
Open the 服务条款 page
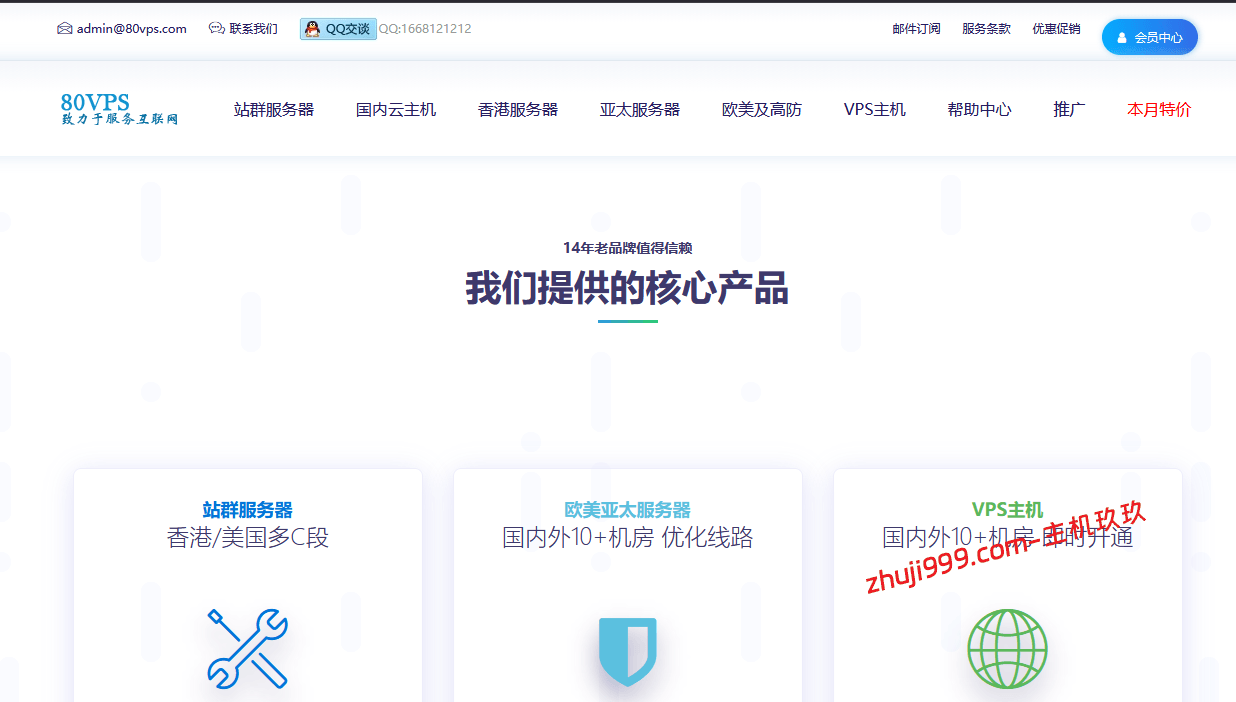pyautogui.click(x=986, y=28)
